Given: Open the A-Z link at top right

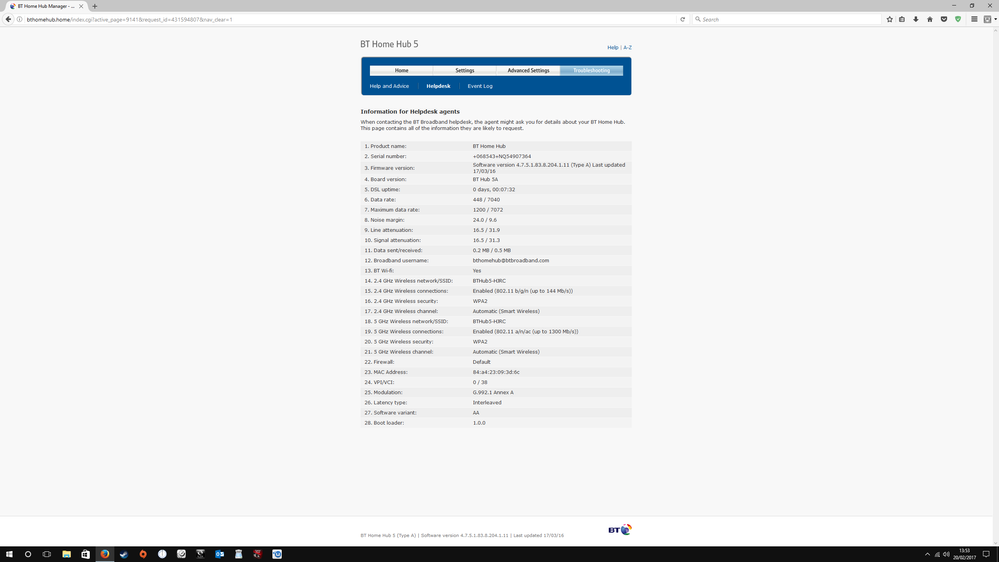Looking at the screenshot, I should tap(628, 48).
